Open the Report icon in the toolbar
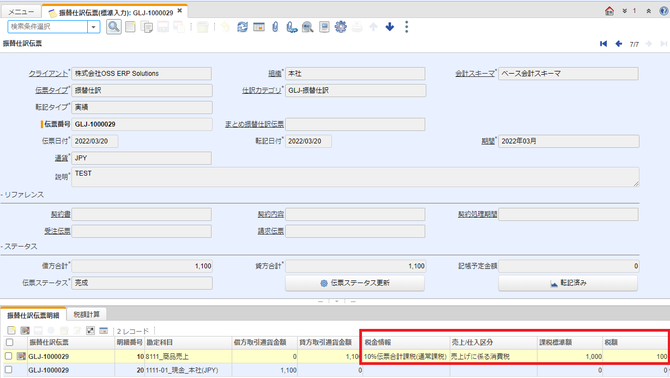 pos(324,27)
